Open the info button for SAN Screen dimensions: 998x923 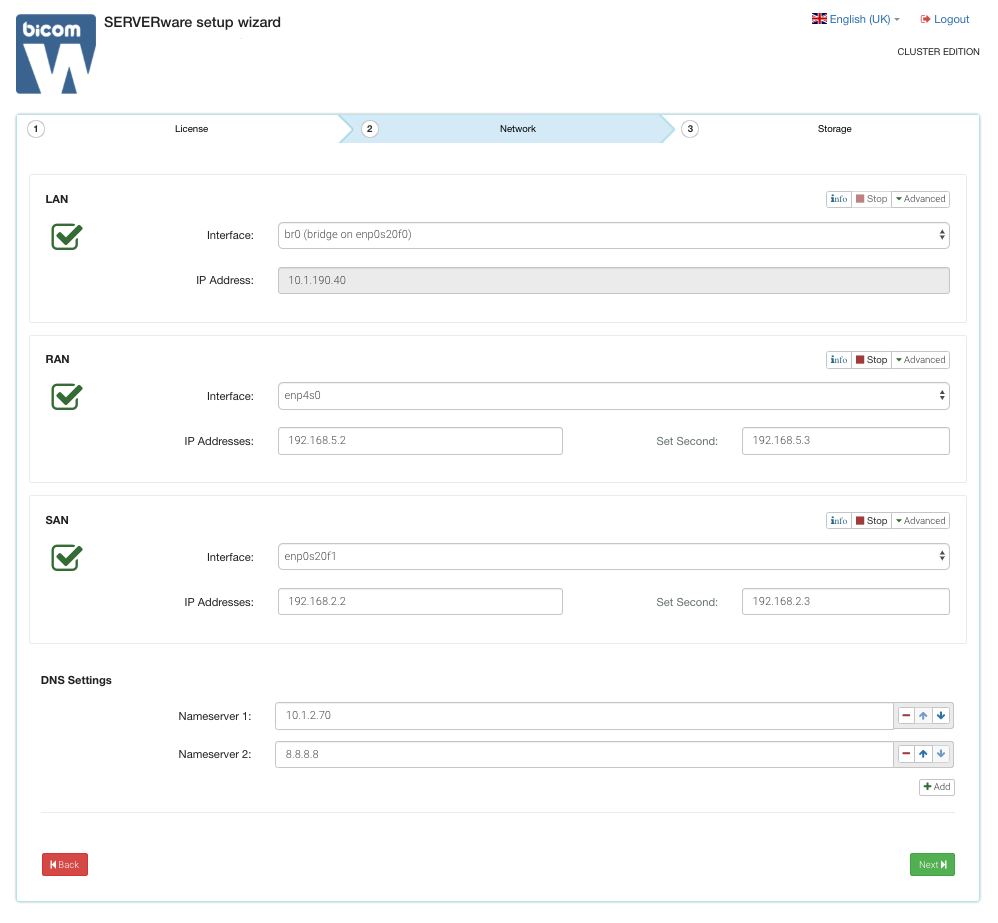pyautogui.click(x=839, y=521)
